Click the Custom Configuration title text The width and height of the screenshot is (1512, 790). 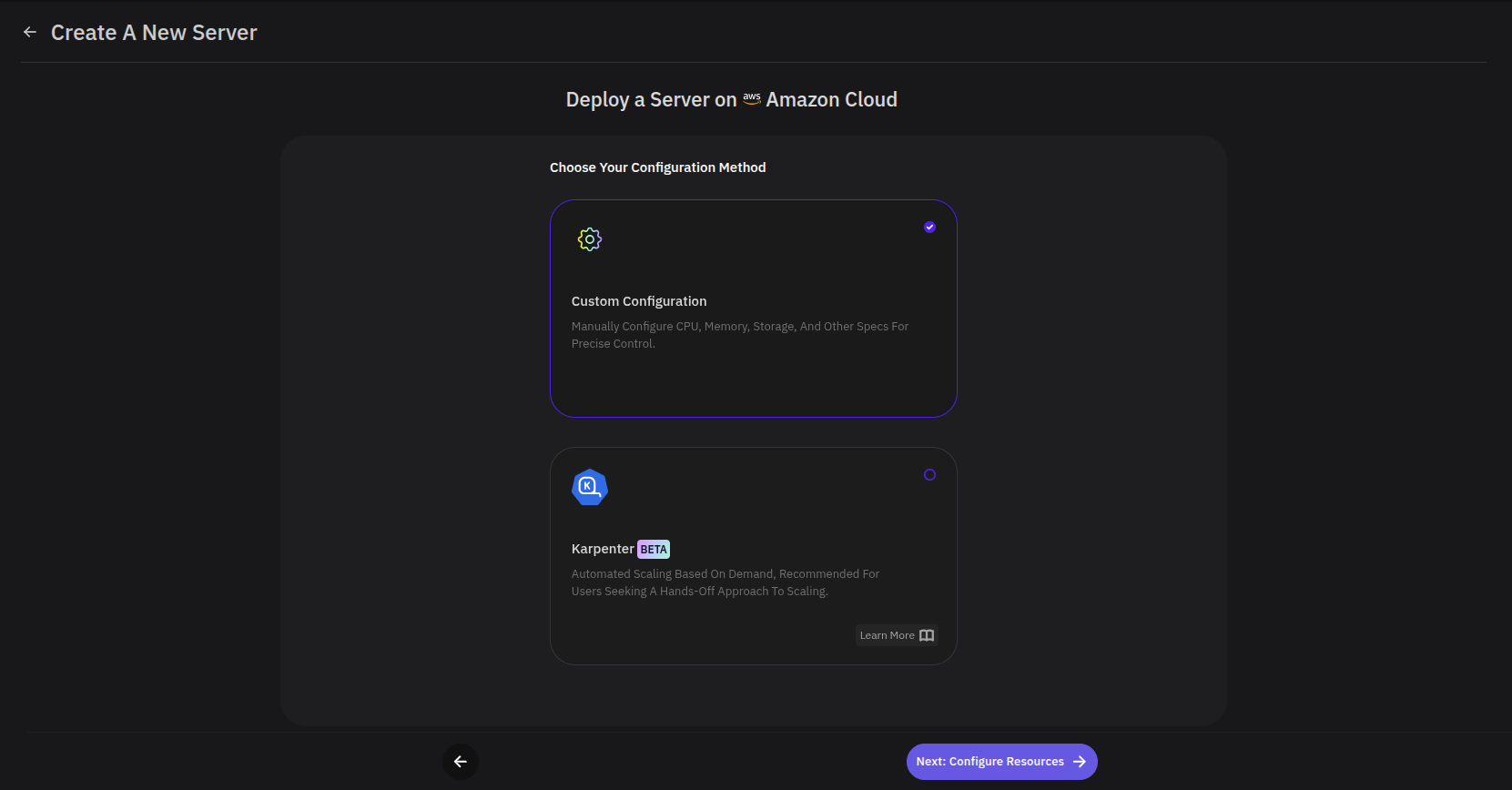[x=639, y=301]
